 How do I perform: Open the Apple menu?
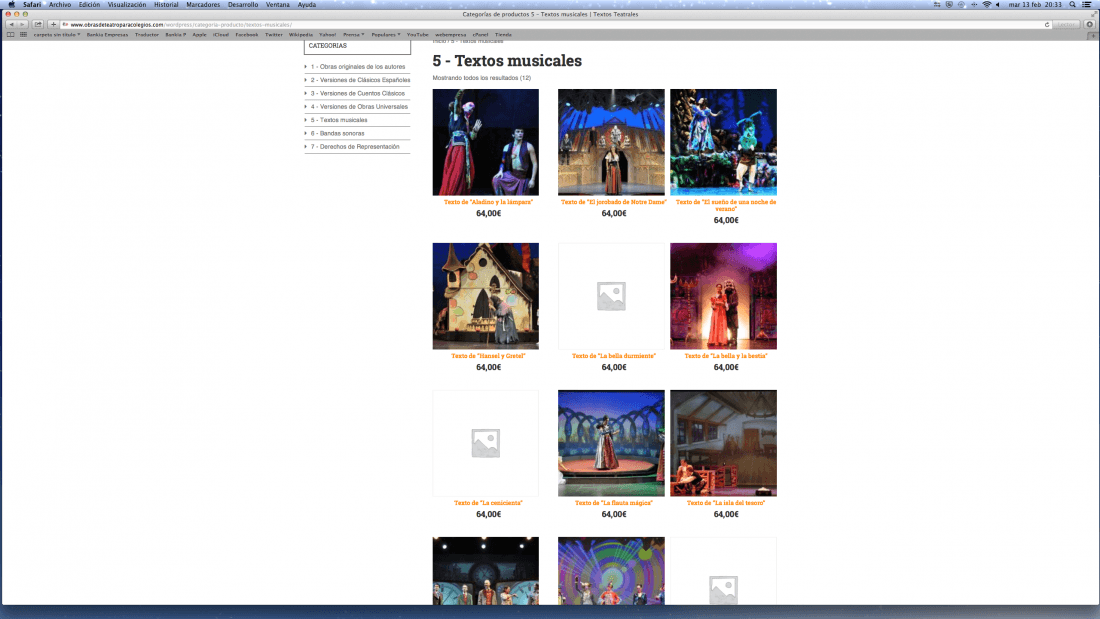tap(11, 4)
